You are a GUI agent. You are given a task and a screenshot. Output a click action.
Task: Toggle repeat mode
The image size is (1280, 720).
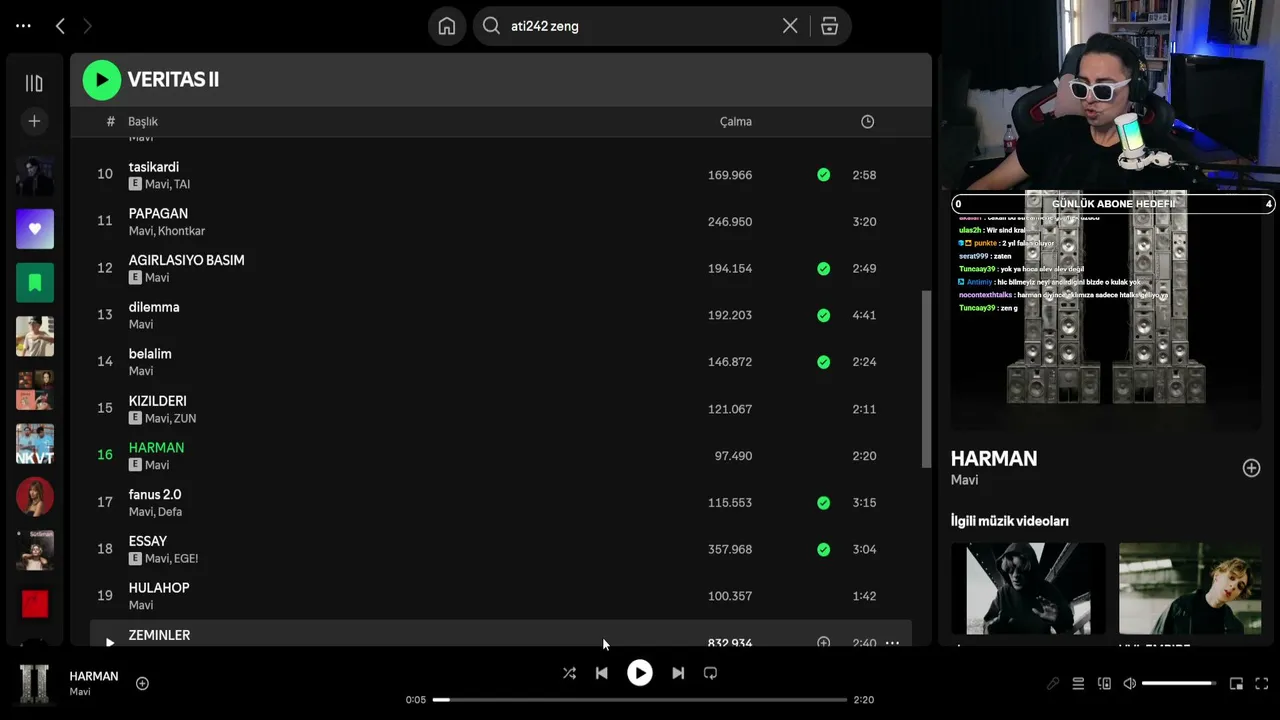[710, 673]
